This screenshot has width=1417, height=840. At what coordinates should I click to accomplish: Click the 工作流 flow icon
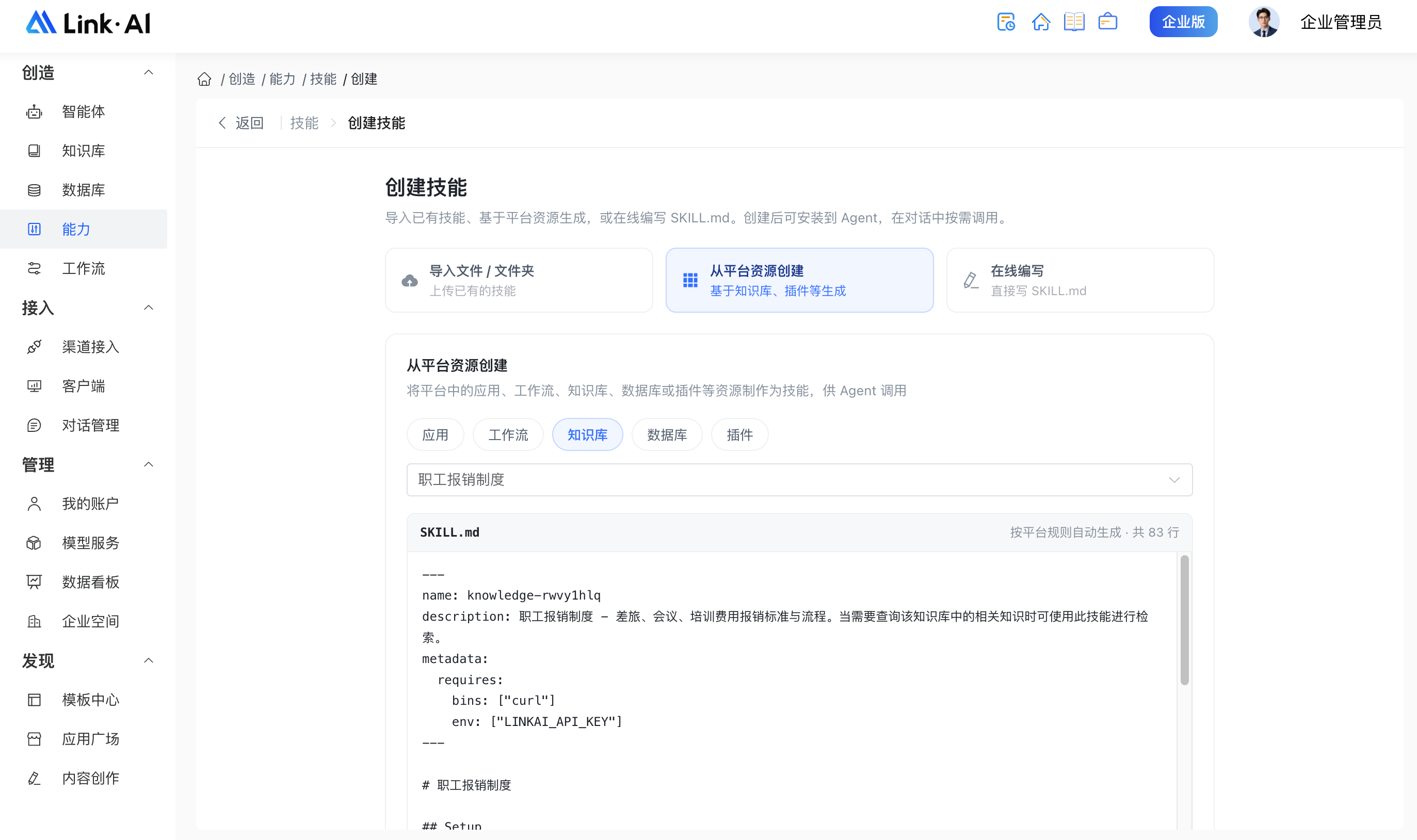34,268
